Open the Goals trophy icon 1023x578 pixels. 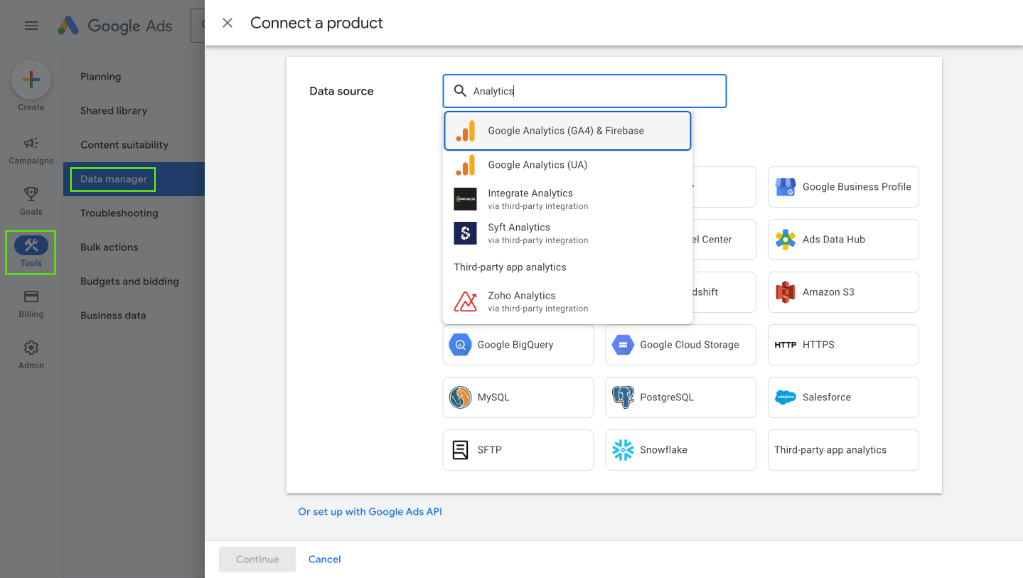(31, 194)
